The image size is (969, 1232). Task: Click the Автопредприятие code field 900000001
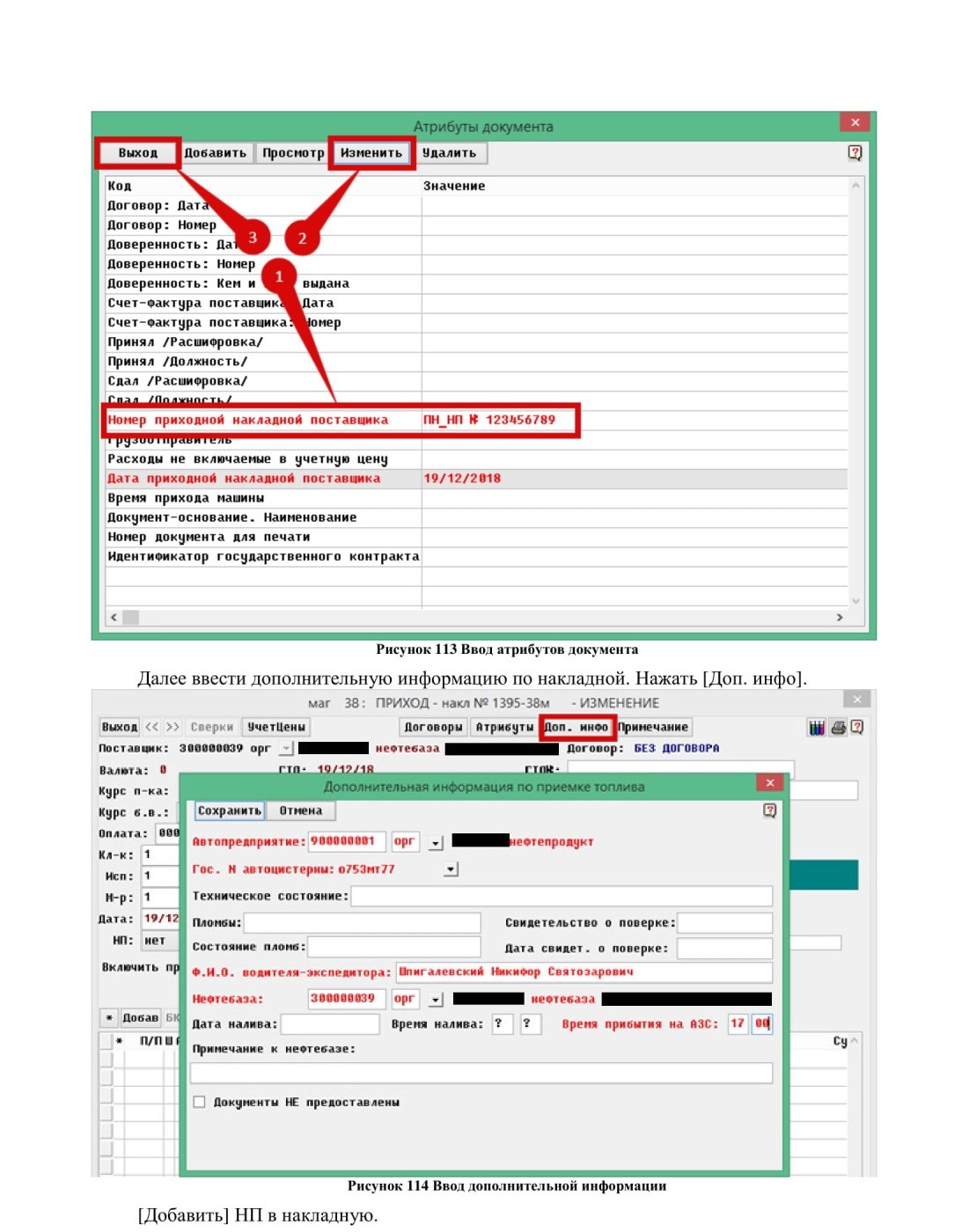tap(347, 841)
